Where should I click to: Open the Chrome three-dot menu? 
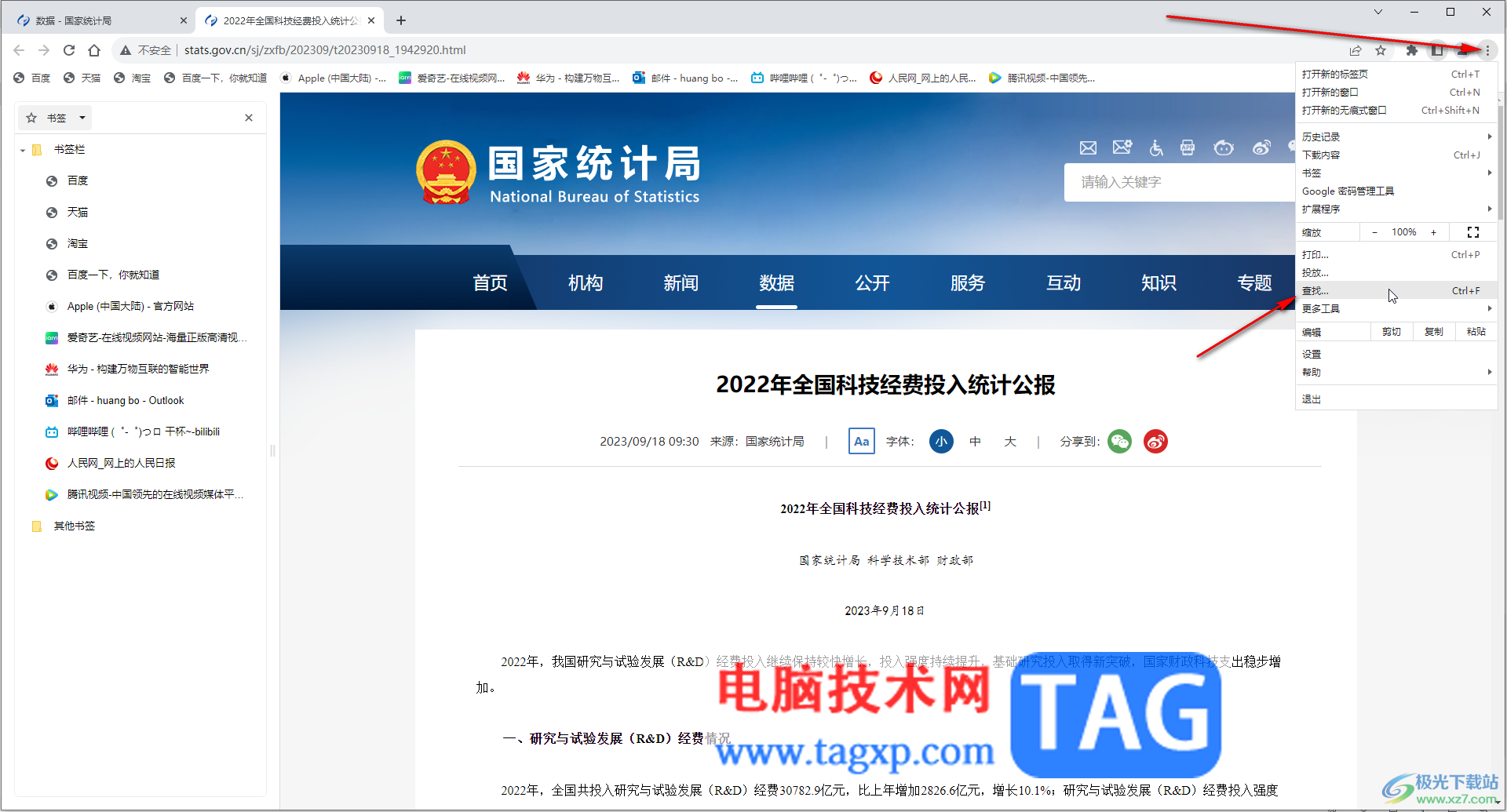(x=1487, y=50)
